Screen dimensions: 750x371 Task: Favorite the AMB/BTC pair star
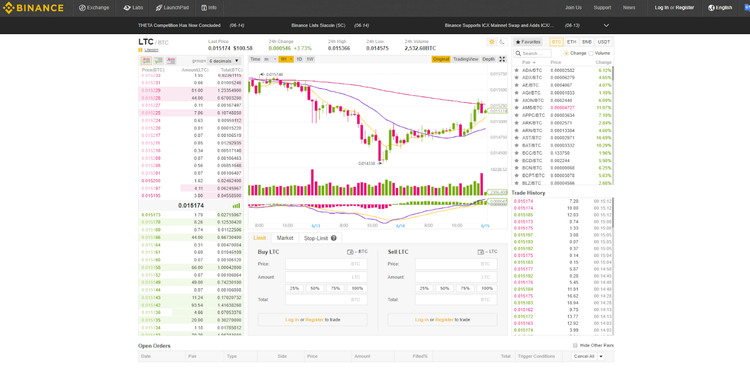point(517,108)
